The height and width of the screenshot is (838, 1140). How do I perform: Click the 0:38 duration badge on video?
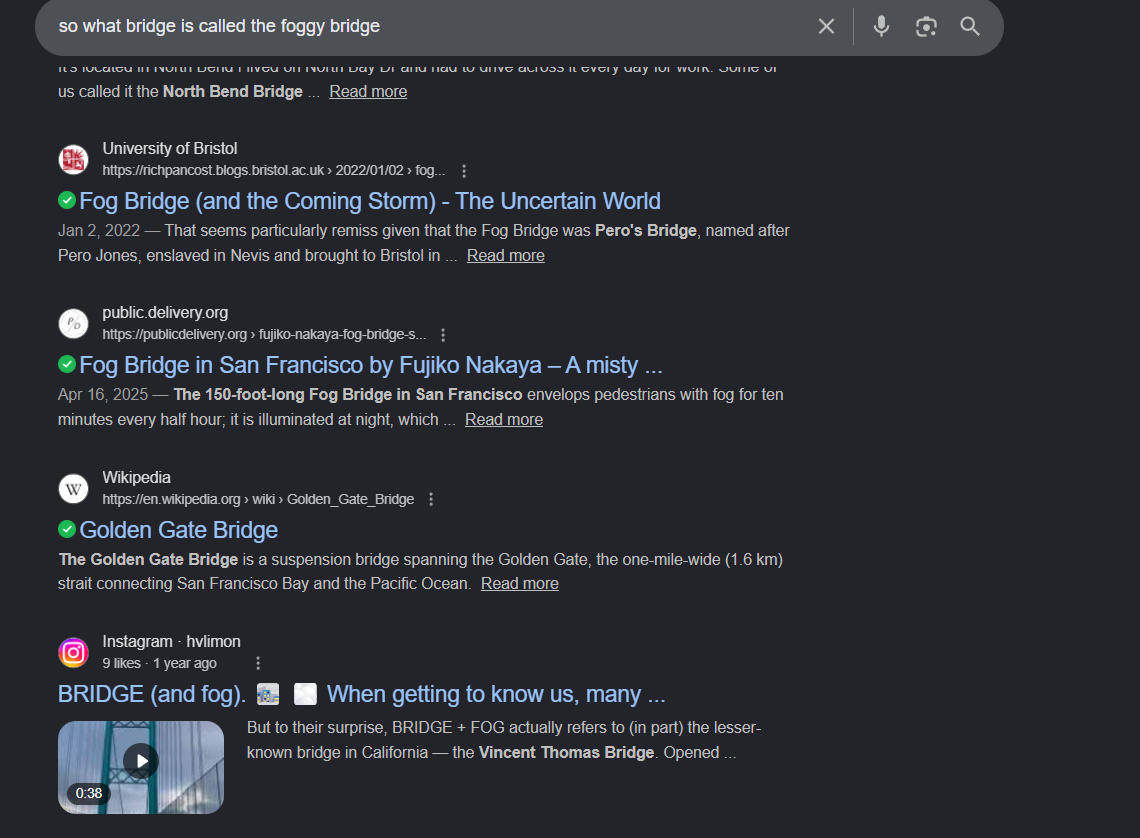pyautogui.click(x=89, y=793)
